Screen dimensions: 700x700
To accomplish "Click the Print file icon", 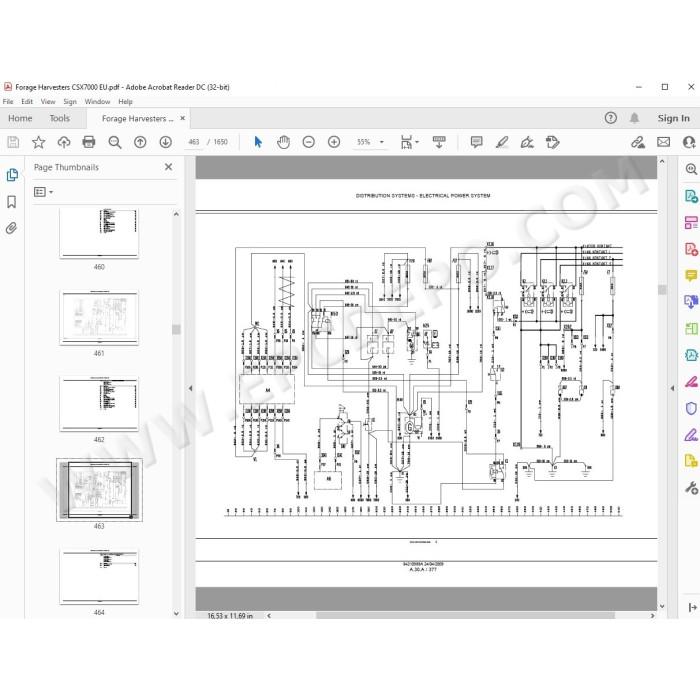I will (x=89, y=142).
